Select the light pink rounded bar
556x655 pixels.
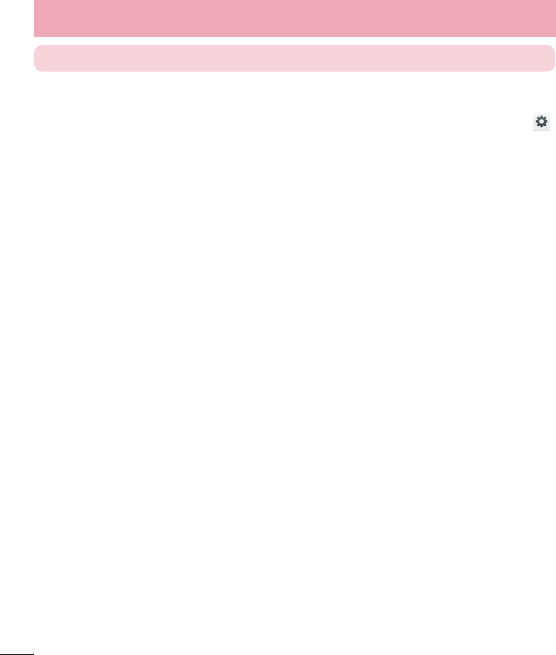pos(295,58)
